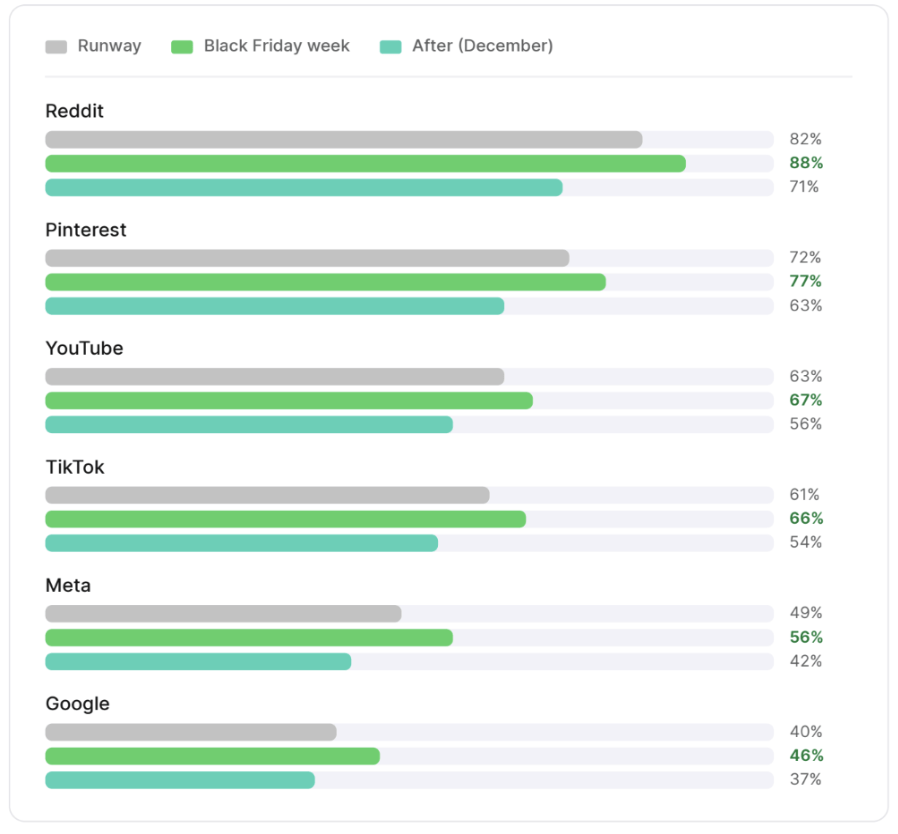Click the 46% value next to Google
The height and width of the screenshot is (834, 898).
(x=806, y=756)
